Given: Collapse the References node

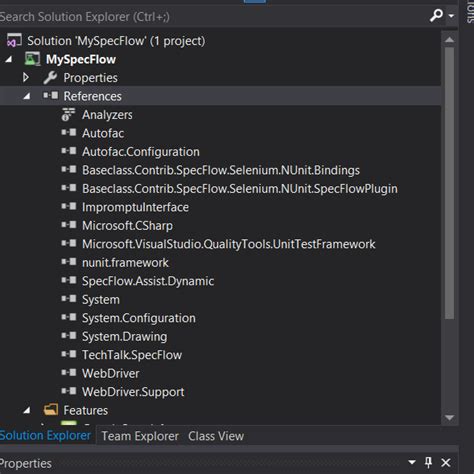Looking at the screenshot, I should click(27, 96).
